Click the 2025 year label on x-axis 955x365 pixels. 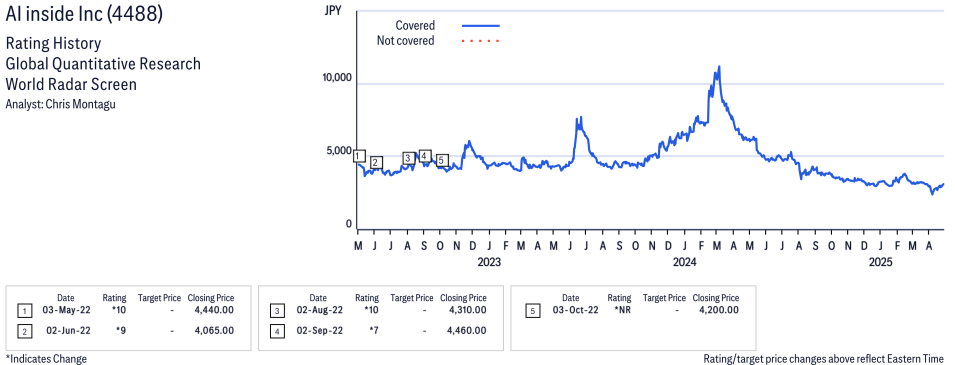click(880, 263)
